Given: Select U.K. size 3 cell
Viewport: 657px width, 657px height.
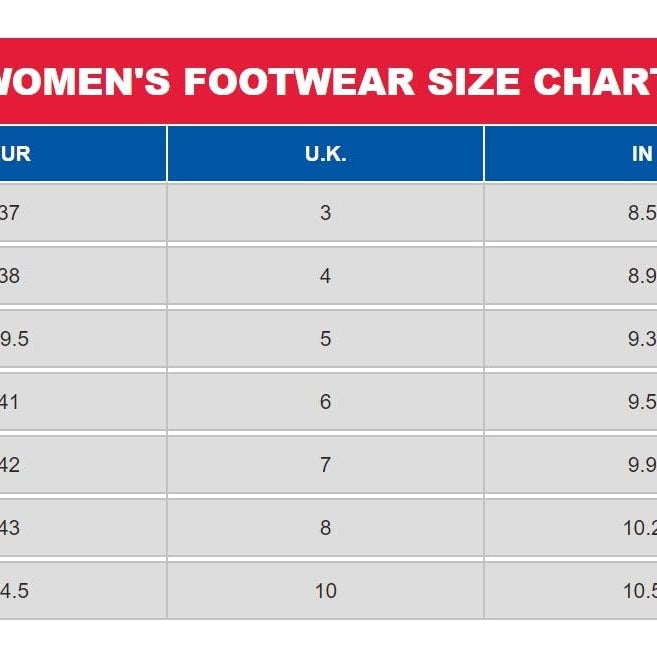Looking at the screenshot, I should click(x=325, y=213).
